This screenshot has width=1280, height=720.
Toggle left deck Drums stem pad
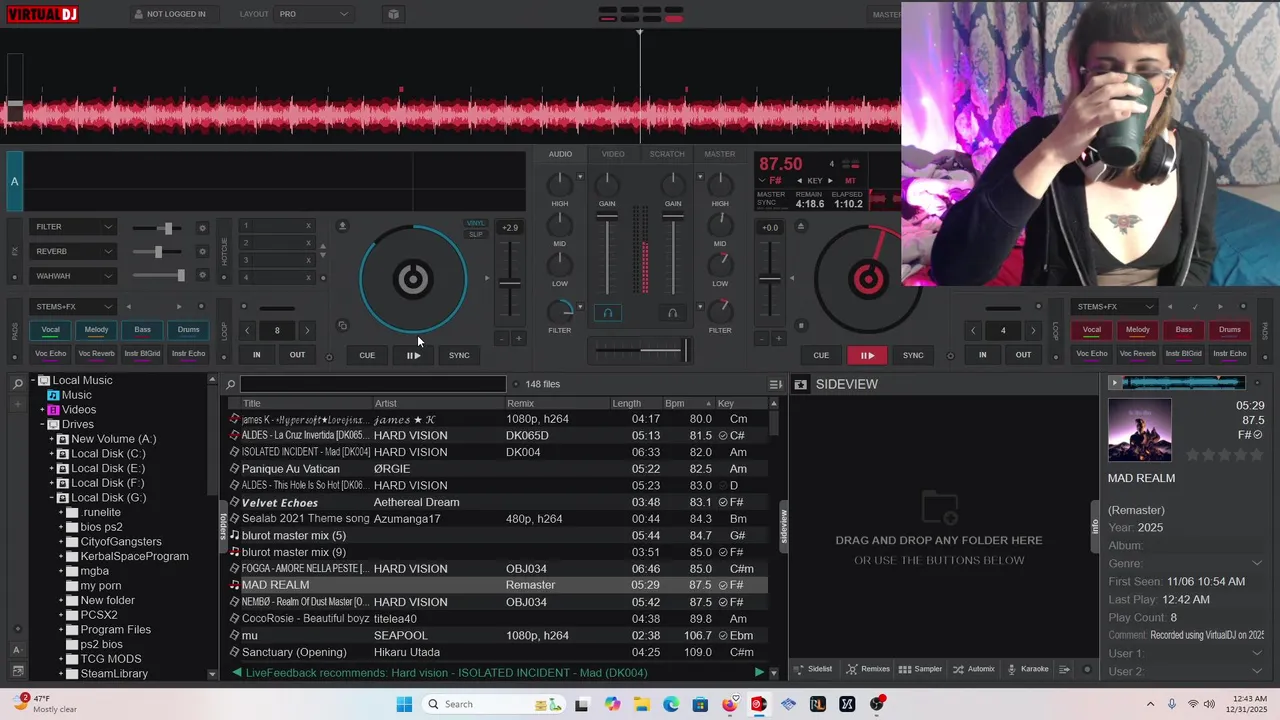188,330
